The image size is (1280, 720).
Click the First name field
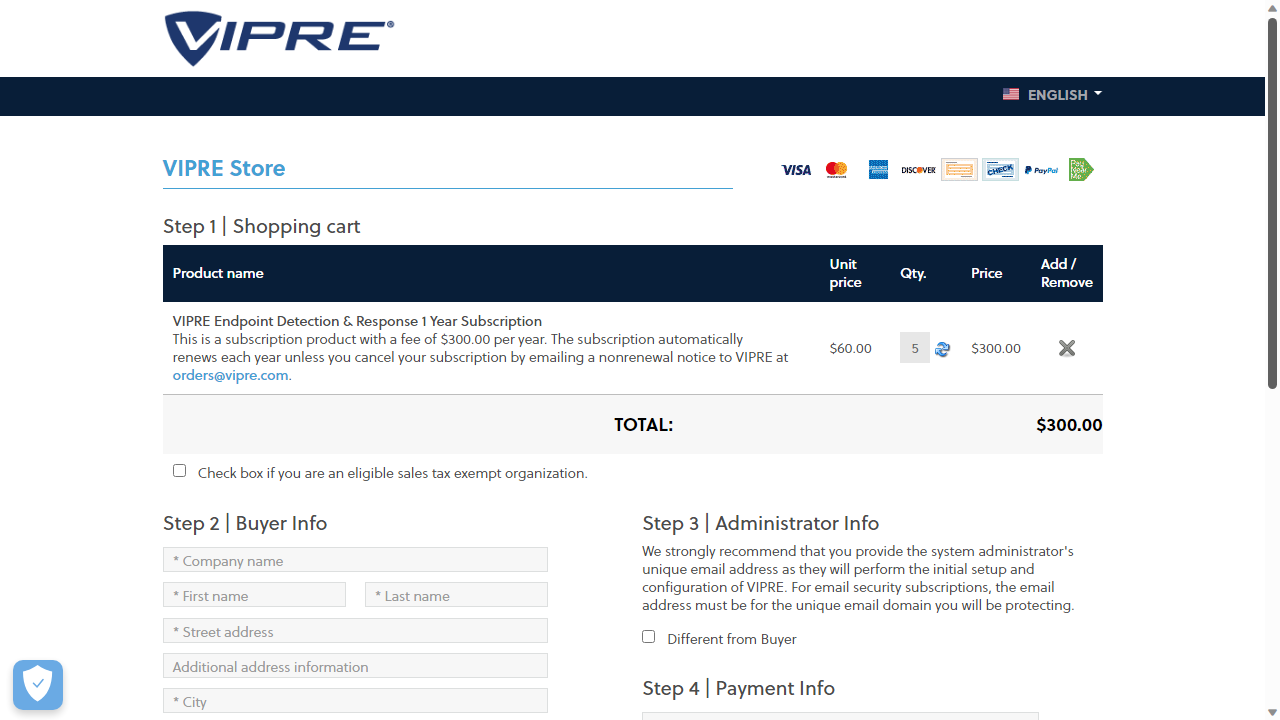click(254, 595)
